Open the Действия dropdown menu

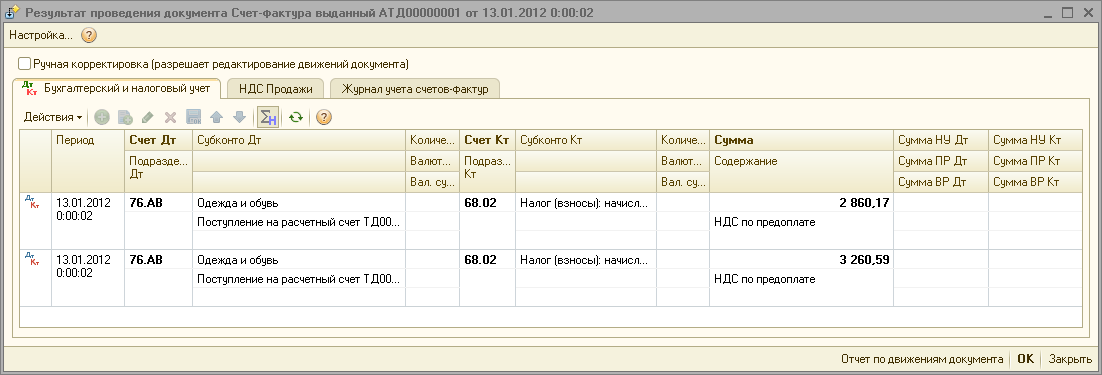[53, 117]
